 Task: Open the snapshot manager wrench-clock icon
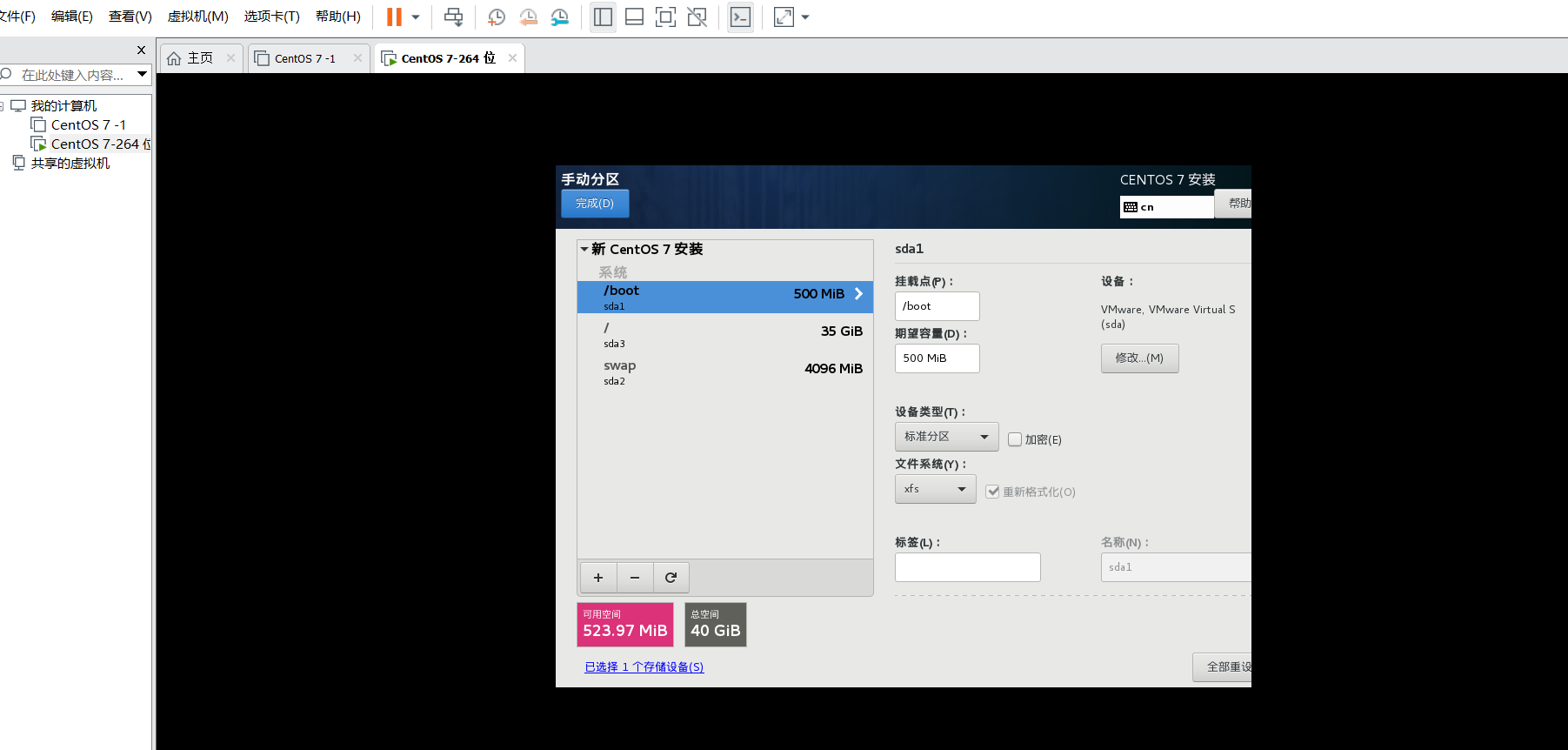pos(560,17)
